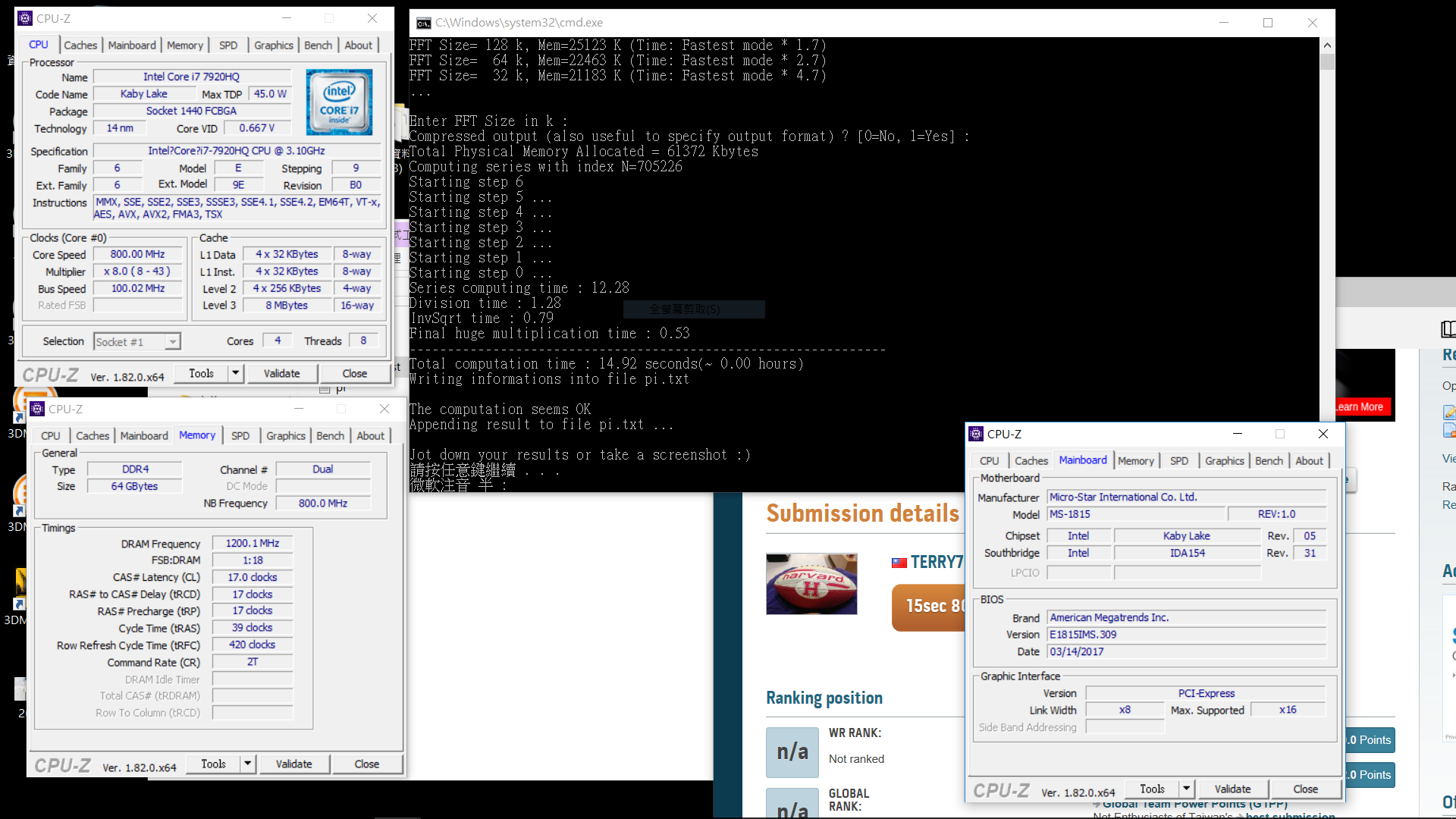Viewport: 1456px width, 819px height.
Task: Click the Multiplier x 8.0 (8 - 43) value
Action: pos(138,271)
